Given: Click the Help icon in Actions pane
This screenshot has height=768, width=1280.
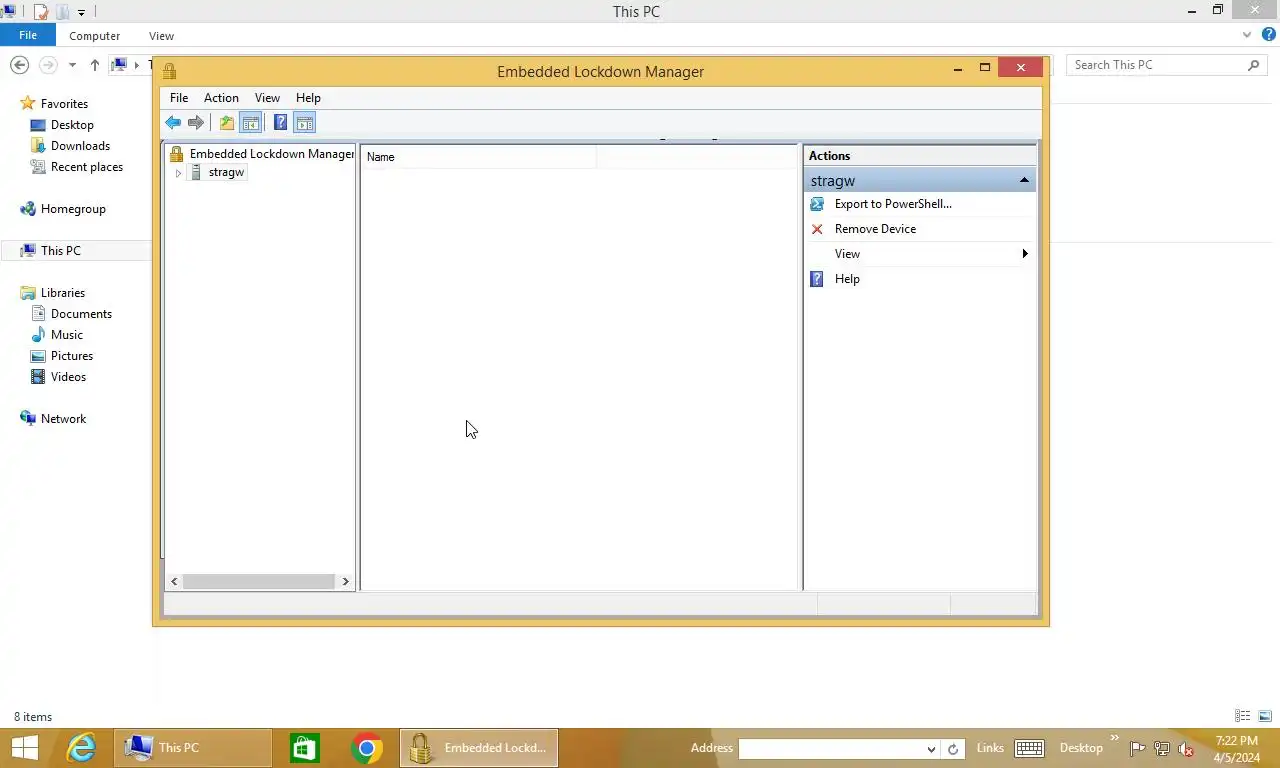Looking at the screenshot, I should tap(817, 279).
